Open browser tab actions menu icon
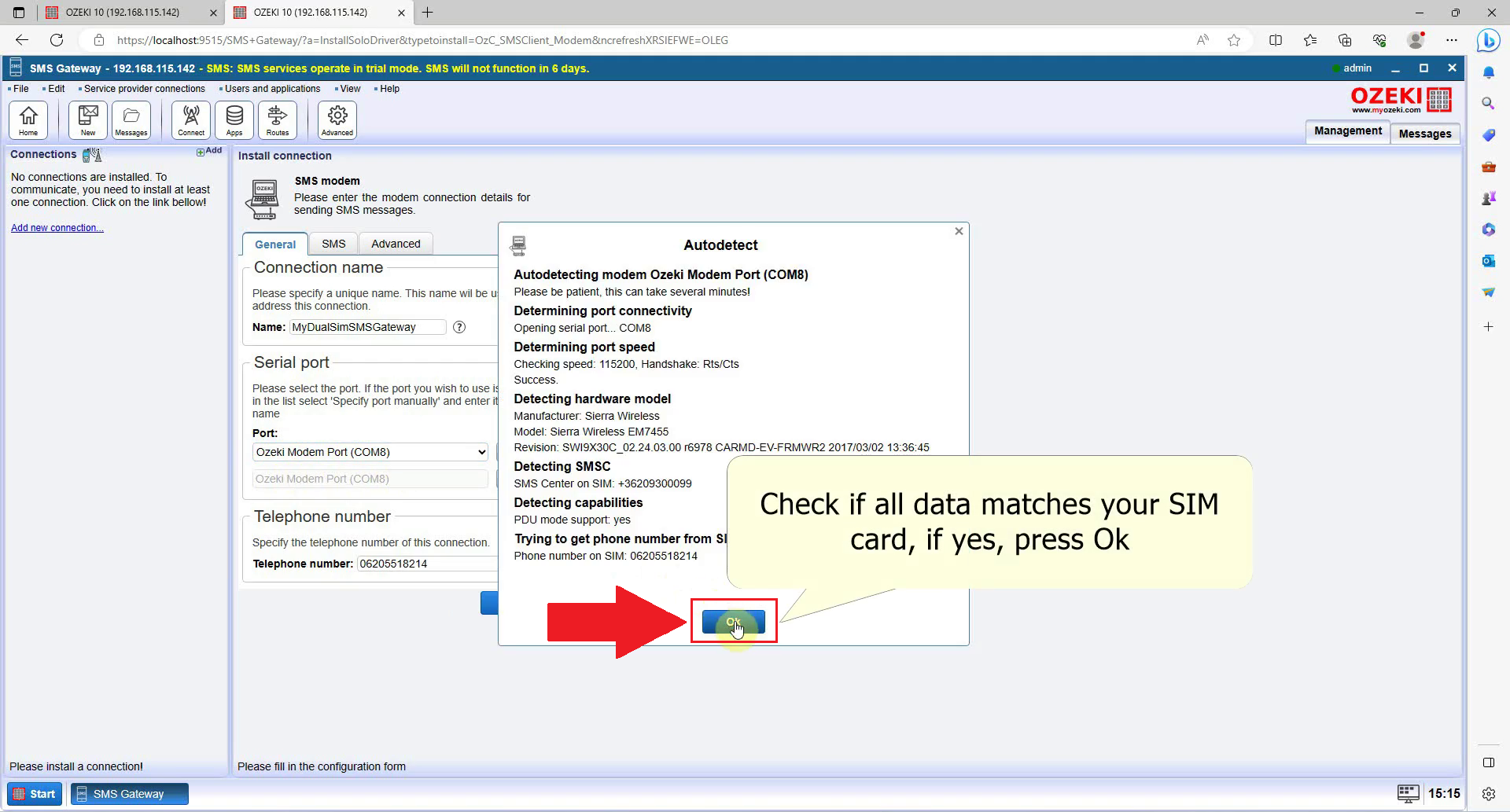Image resolution: width=1510 pixels, height=812 pixels. (x=19, y=13)
